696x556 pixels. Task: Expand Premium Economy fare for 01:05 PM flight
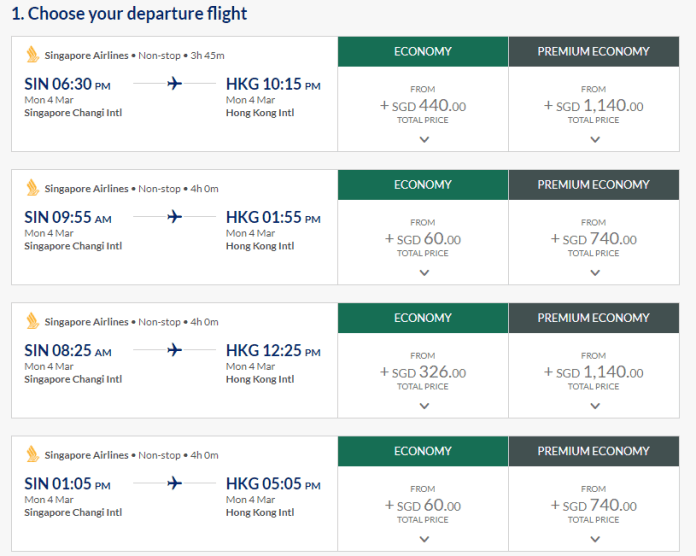594,538
